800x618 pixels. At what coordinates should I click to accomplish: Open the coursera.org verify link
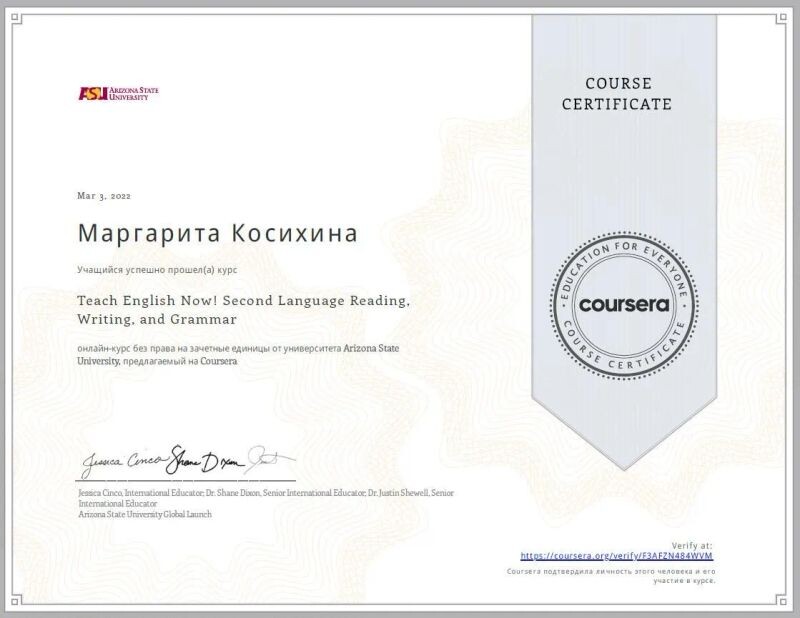[617, 555]
